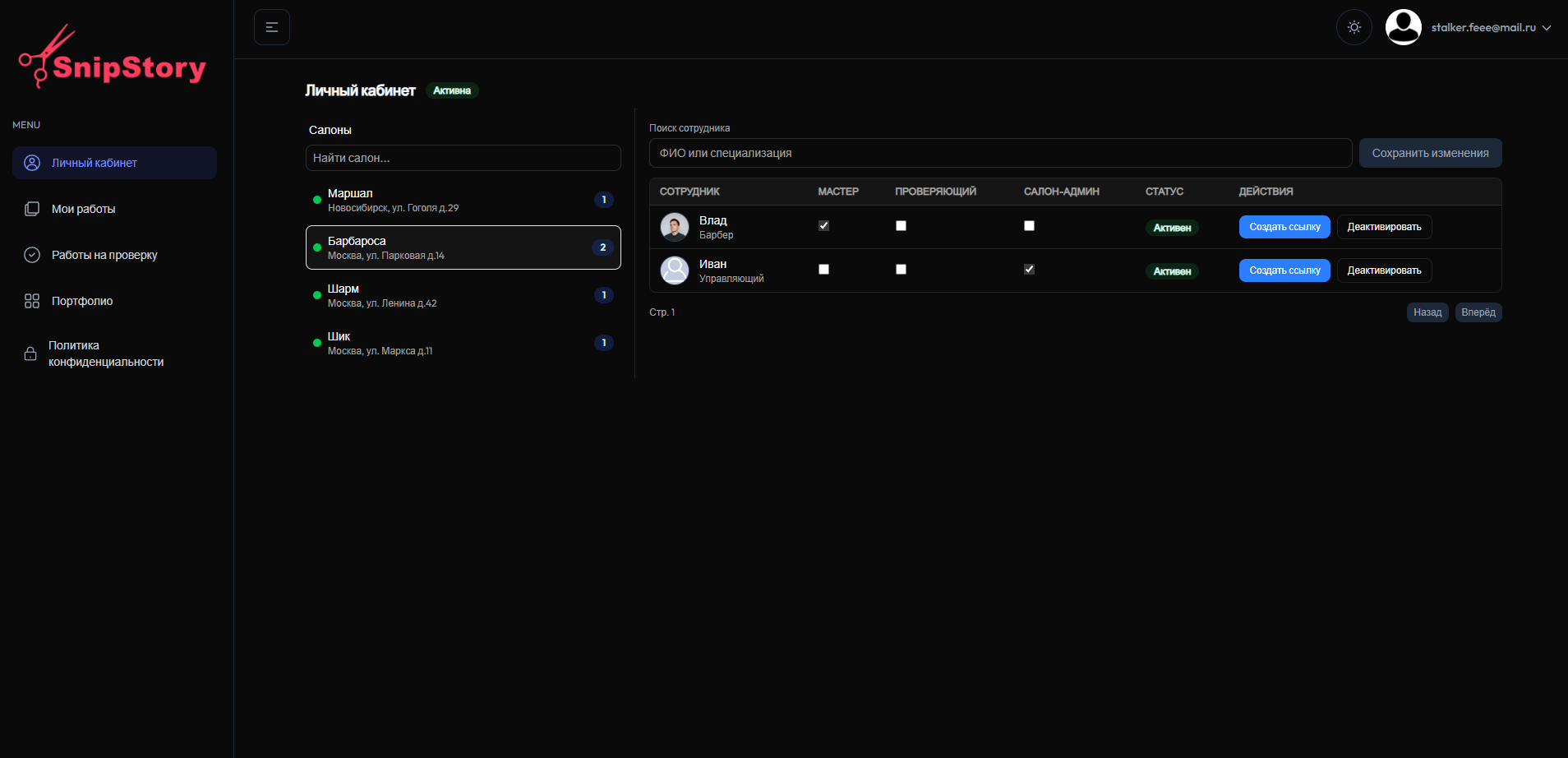Click the stalker.feee@mail.ru account email
Image resolution: width=1568 pixels, height=758 pixels.
click(1483, 28)
